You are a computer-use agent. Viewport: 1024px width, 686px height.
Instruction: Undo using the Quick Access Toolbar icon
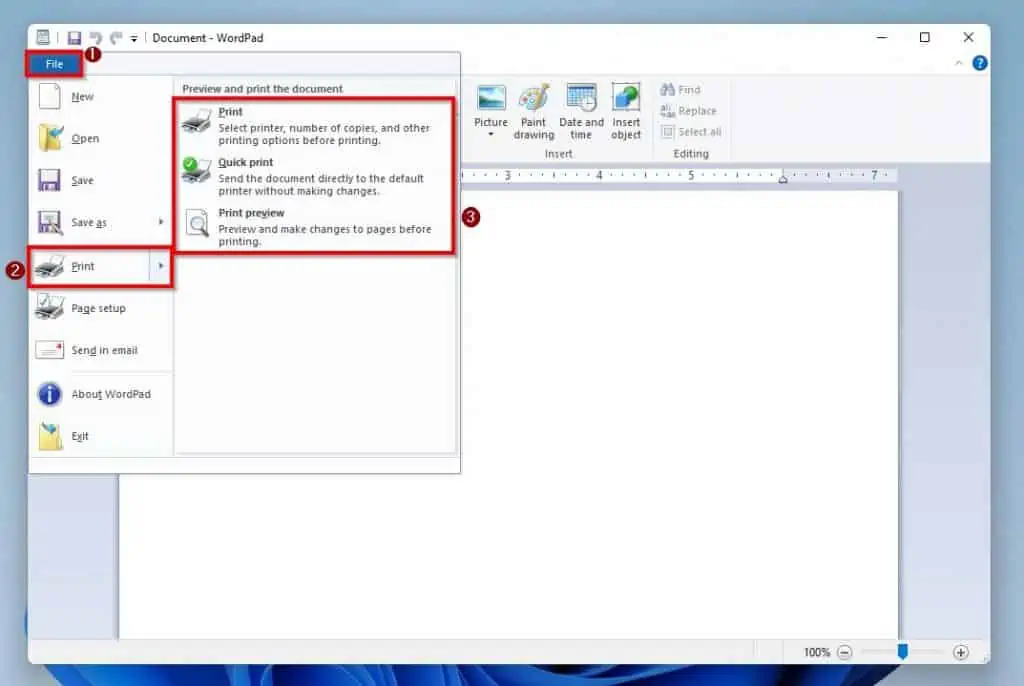click(x=96, y=37)
